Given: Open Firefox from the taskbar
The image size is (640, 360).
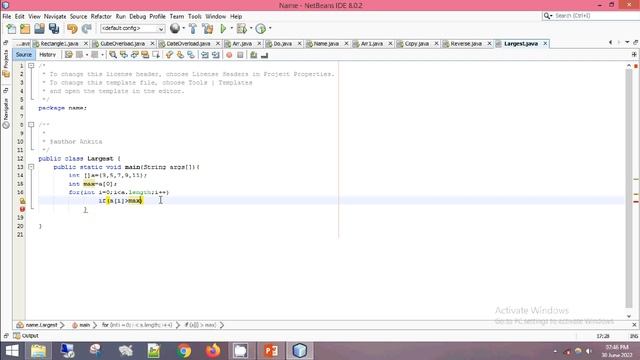Looking at the screenshot, I should pyautogui.click(x=213, y=351).
